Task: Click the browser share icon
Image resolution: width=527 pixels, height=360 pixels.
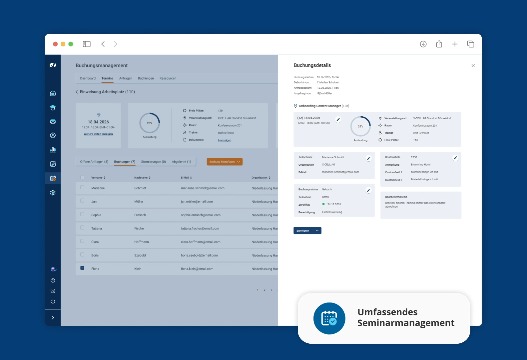Action: pyautogui.click(x=439, y=44)
